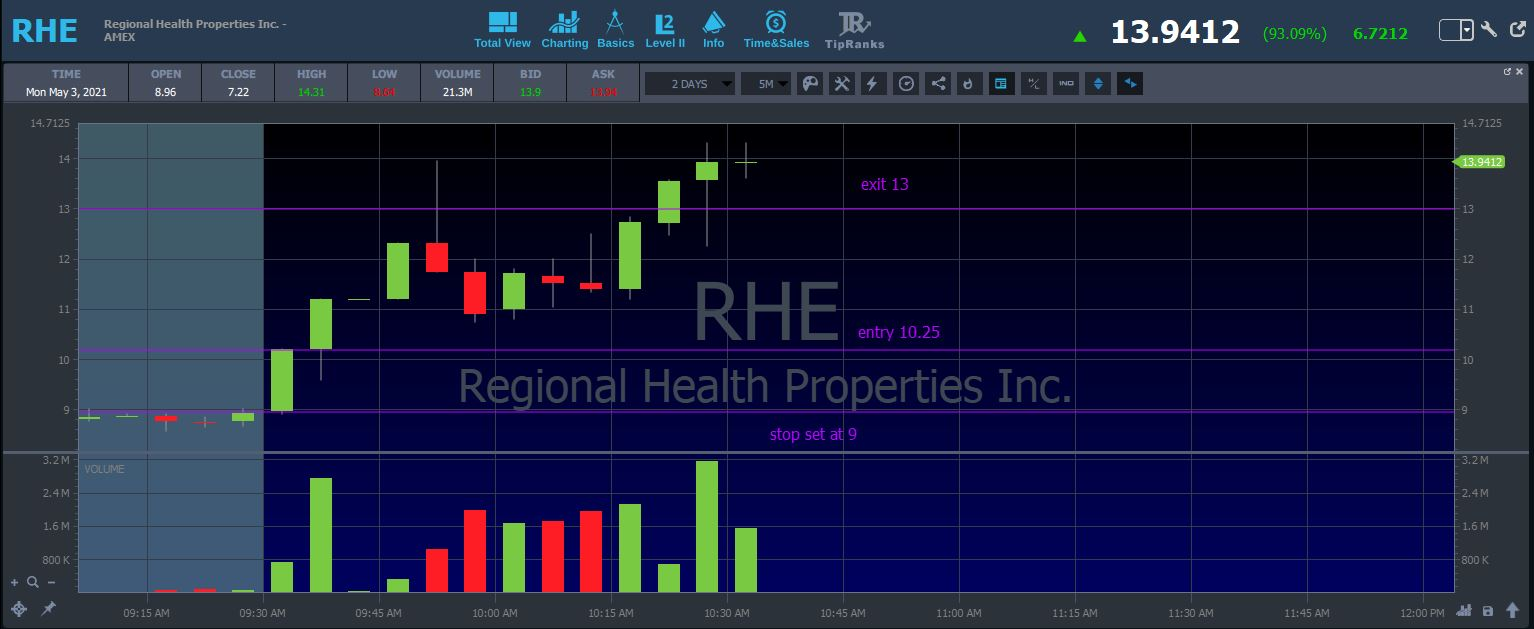
Task: Click the OPEN 8.96 cell
Action: coord(166,83)
